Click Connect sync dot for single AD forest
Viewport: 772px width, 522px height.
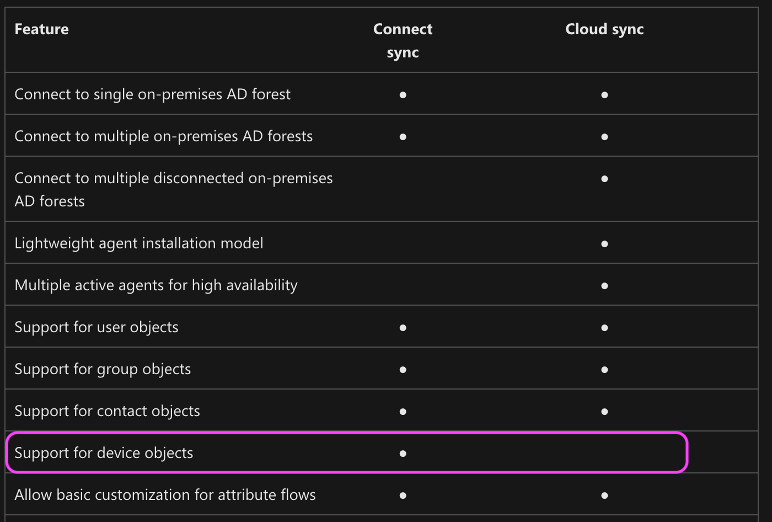[403, 95]
